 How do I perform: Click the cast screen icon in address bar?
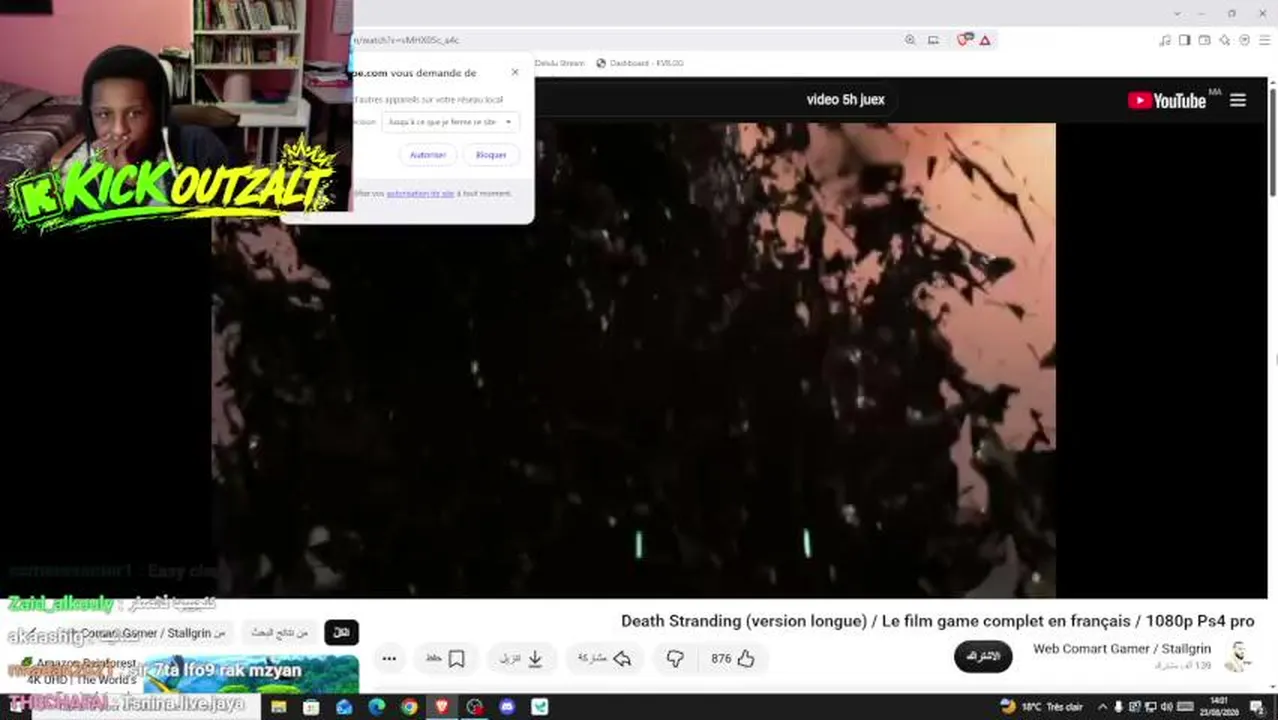click(933, 40)
